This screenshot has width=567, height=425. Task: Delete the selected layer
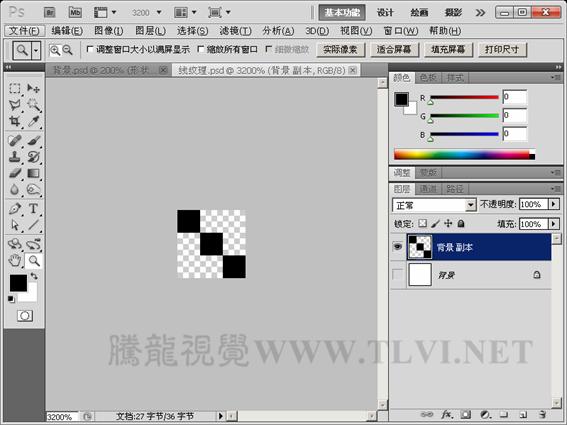(x=541, y=415)
